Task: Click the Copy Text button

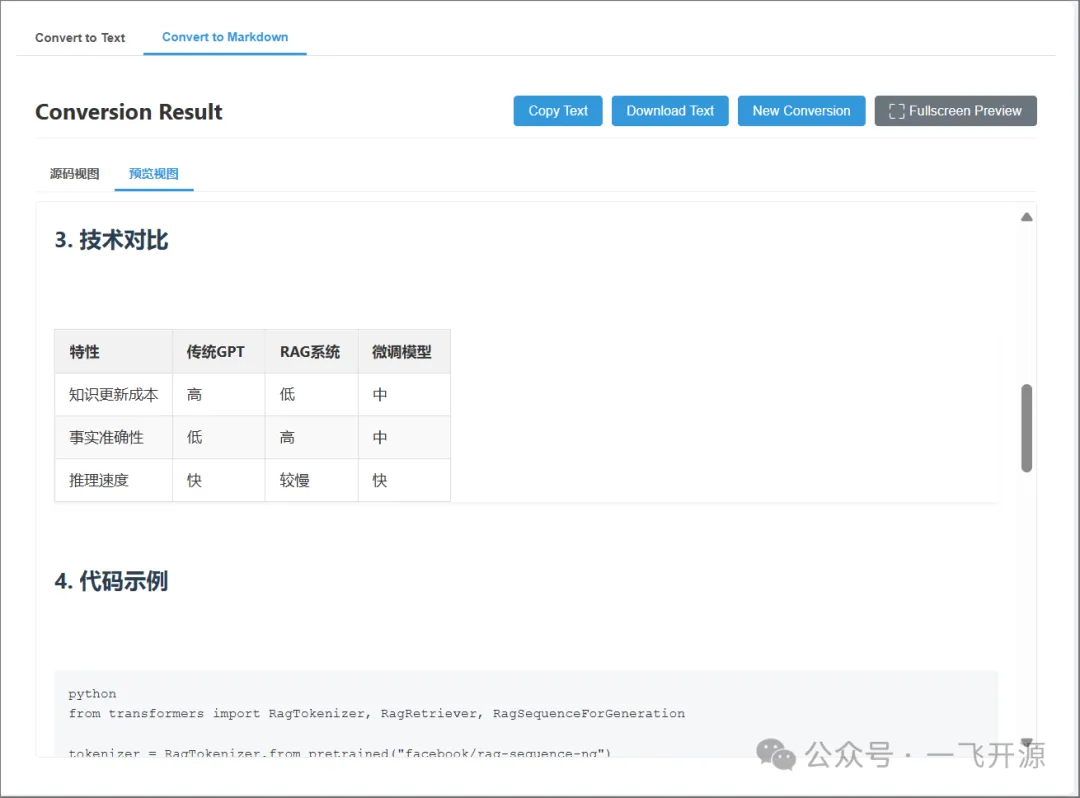Action: pos(558,111)
